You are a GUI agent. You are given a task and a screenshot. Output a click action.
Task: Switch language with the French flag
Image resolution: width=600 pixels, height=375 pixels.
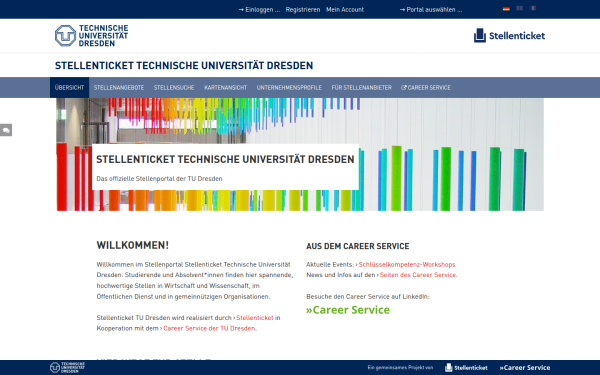[x=533, y=8]
